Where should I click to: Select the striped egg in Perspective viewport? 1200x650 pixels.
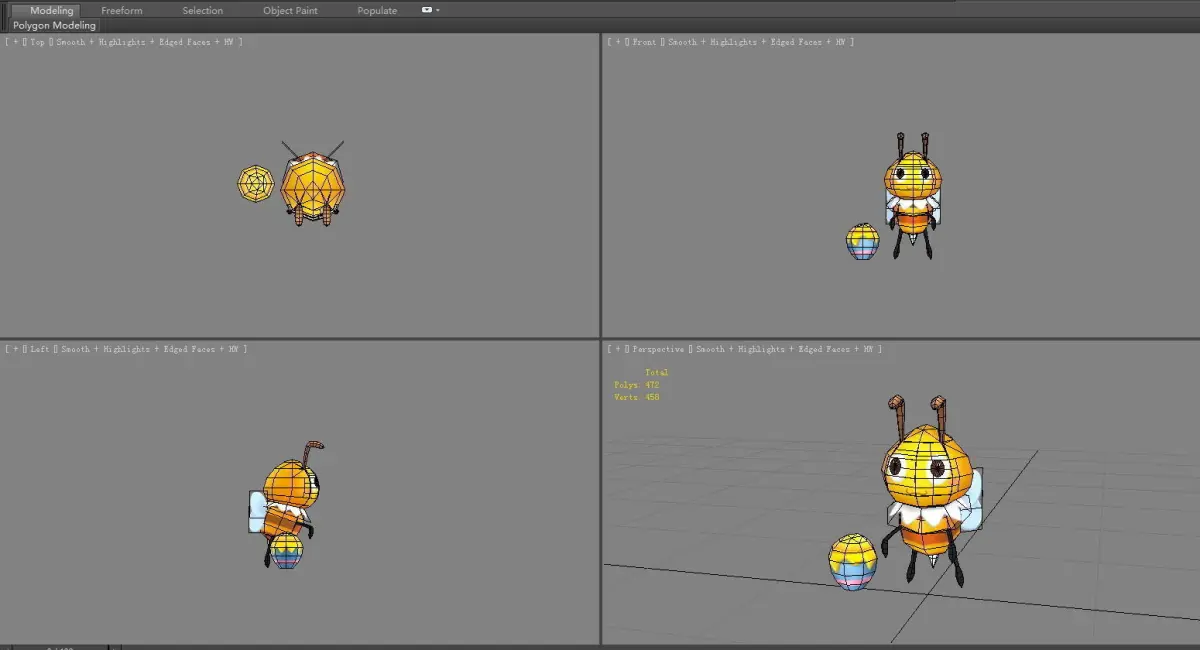(853, 562)
